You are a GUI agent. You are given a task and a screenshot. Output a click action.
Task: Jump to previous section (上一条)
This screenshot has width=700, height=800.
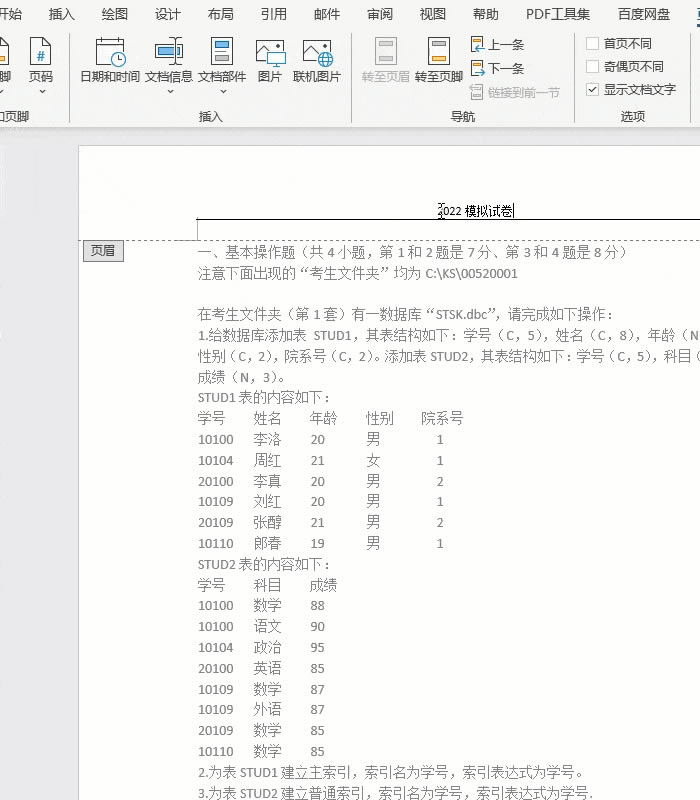tap(497, 45)
